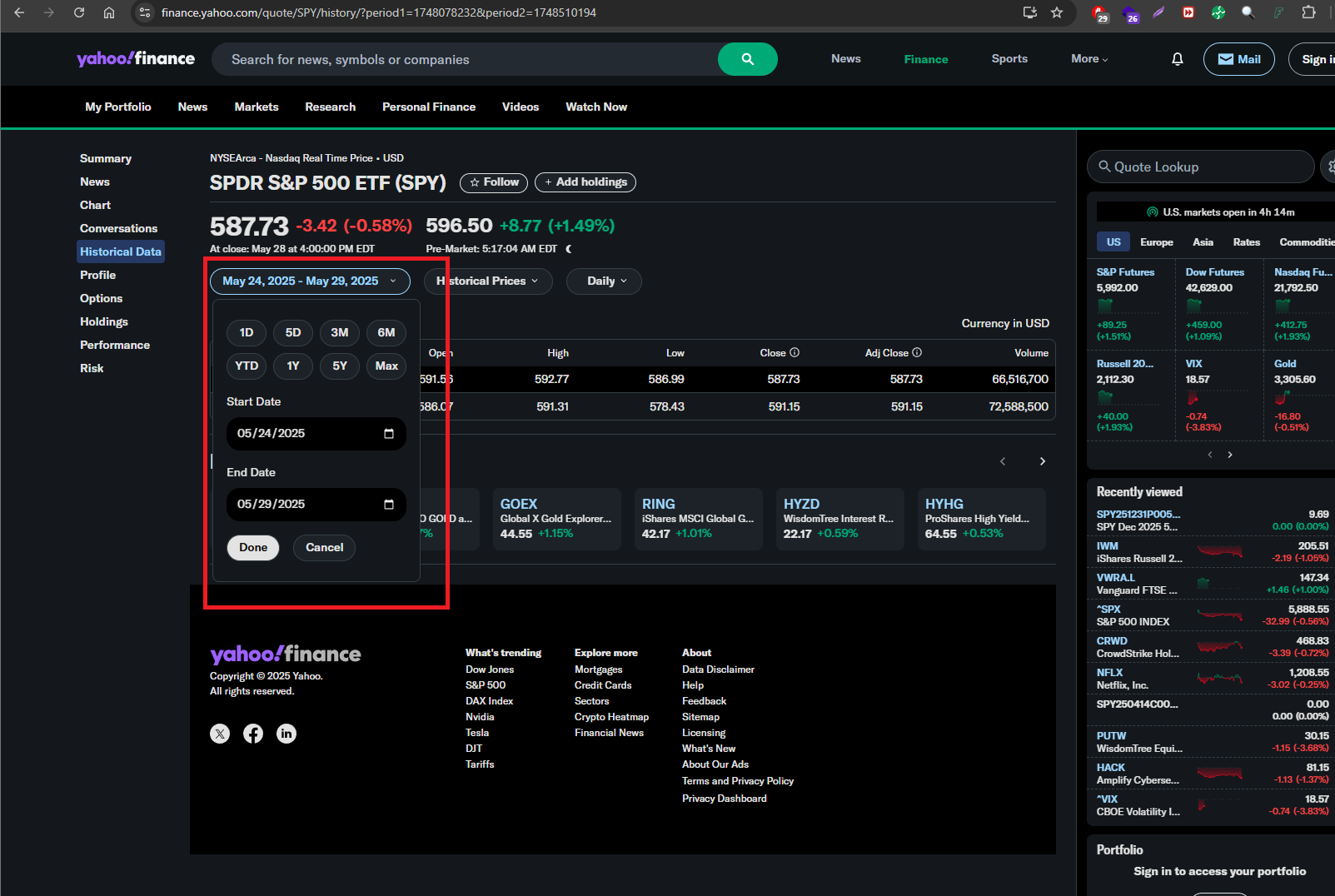Open info icon next to Close column
Image resolution: width=1335 pixels, height=896 pixels.
click(x=795, y=353)
